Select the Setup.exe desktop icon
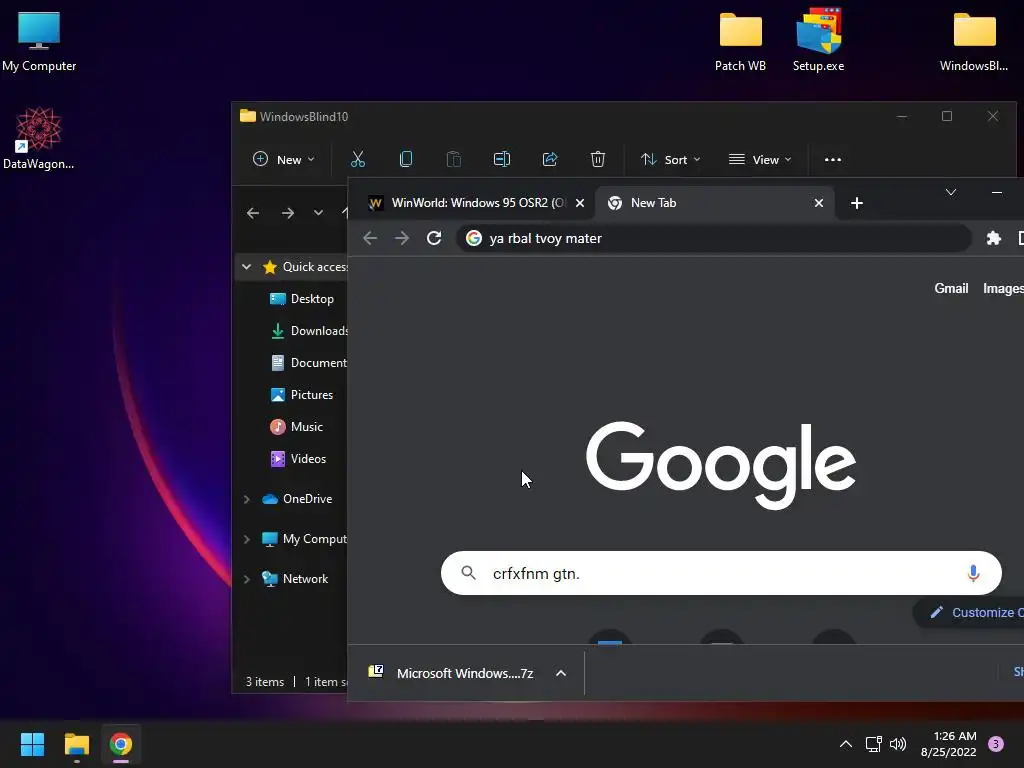This screenshot has width=1024, height=768. click(818, 40)
